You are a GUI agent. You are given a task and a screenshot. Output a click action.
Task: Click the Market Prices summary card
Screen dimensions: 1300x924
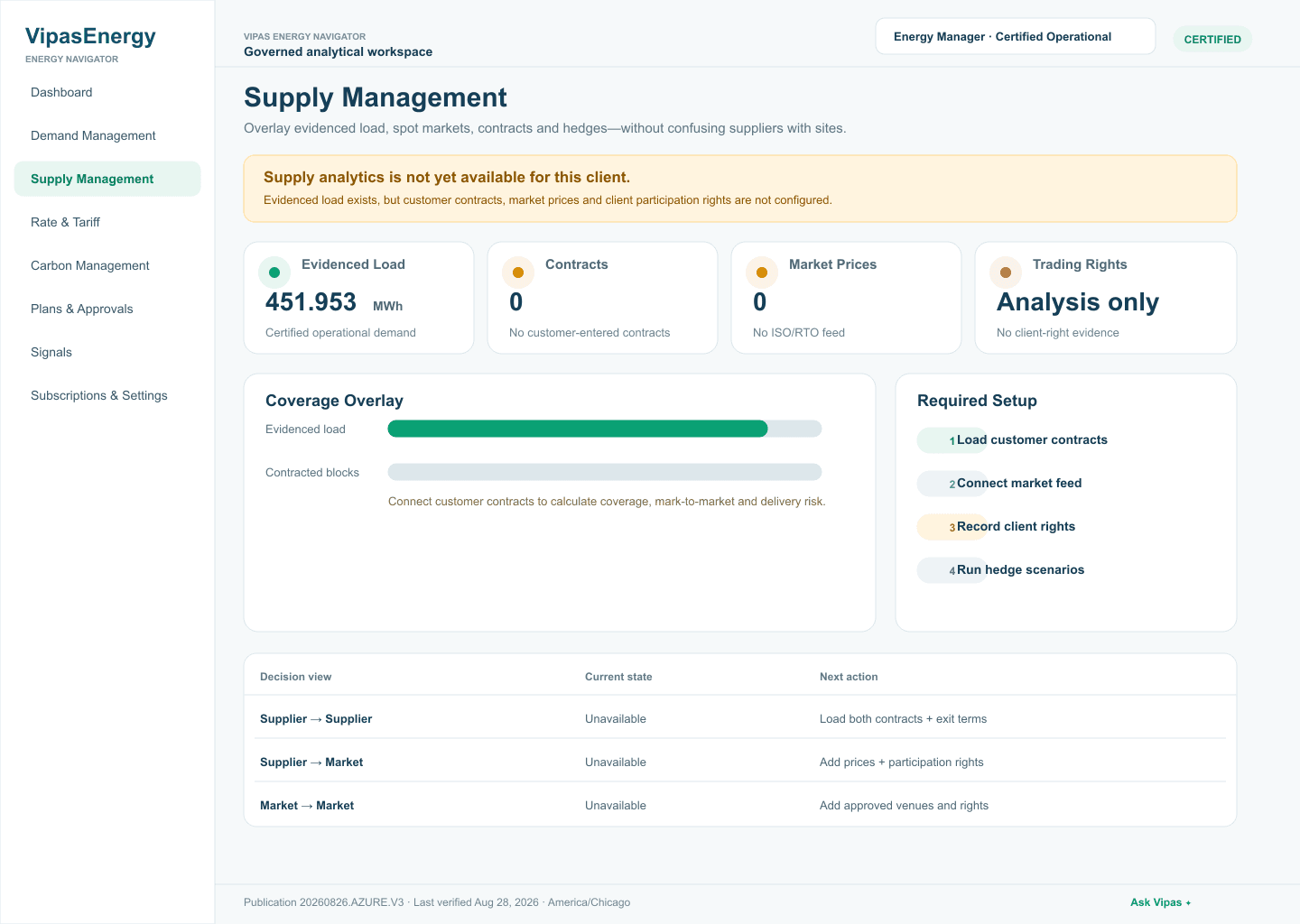pyautogui.click(x=847, y=298)
